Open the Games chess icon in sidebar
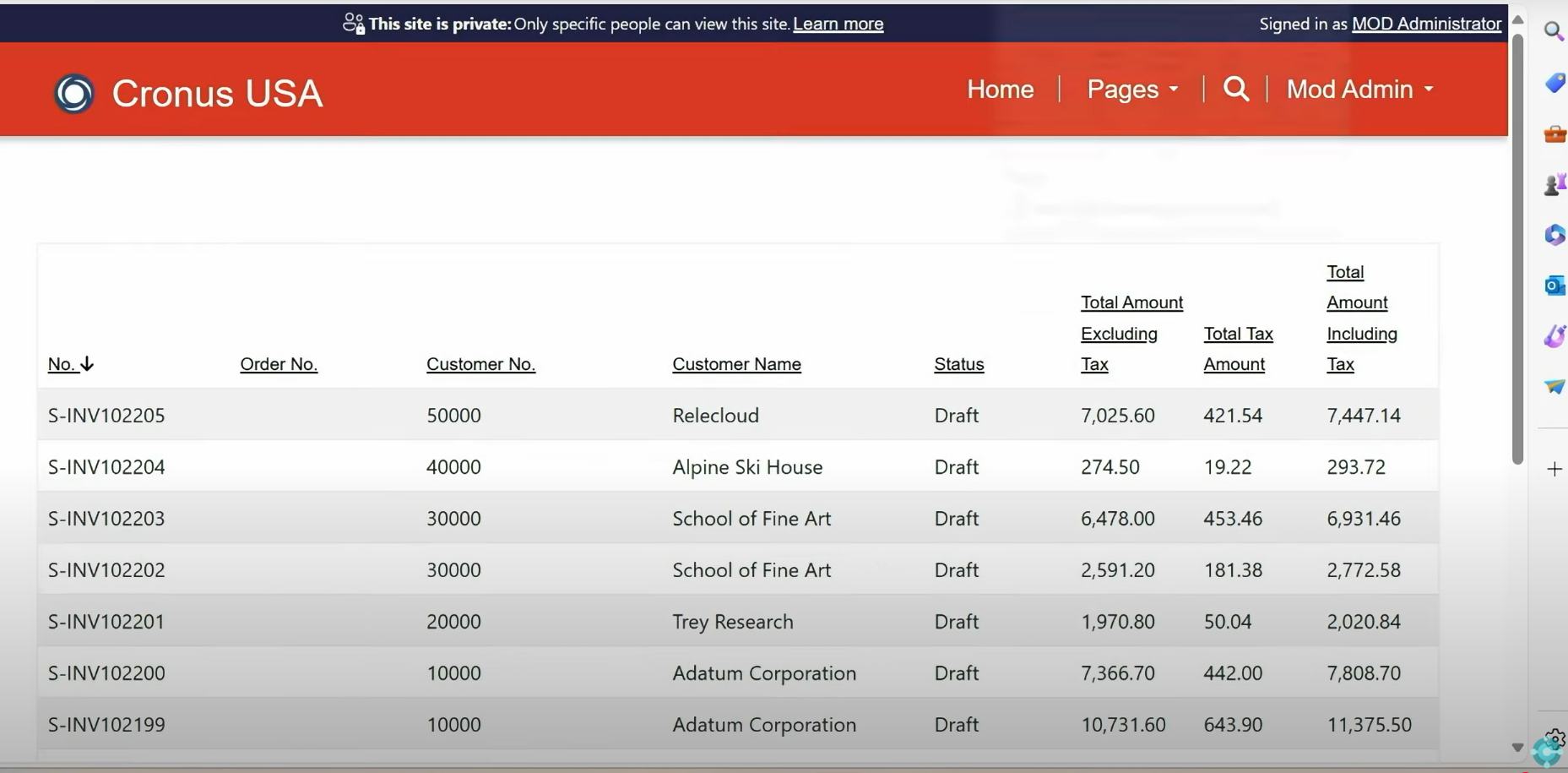Image resolution: width=1568 pixels, height=773 pixels. click(1554, 184)
